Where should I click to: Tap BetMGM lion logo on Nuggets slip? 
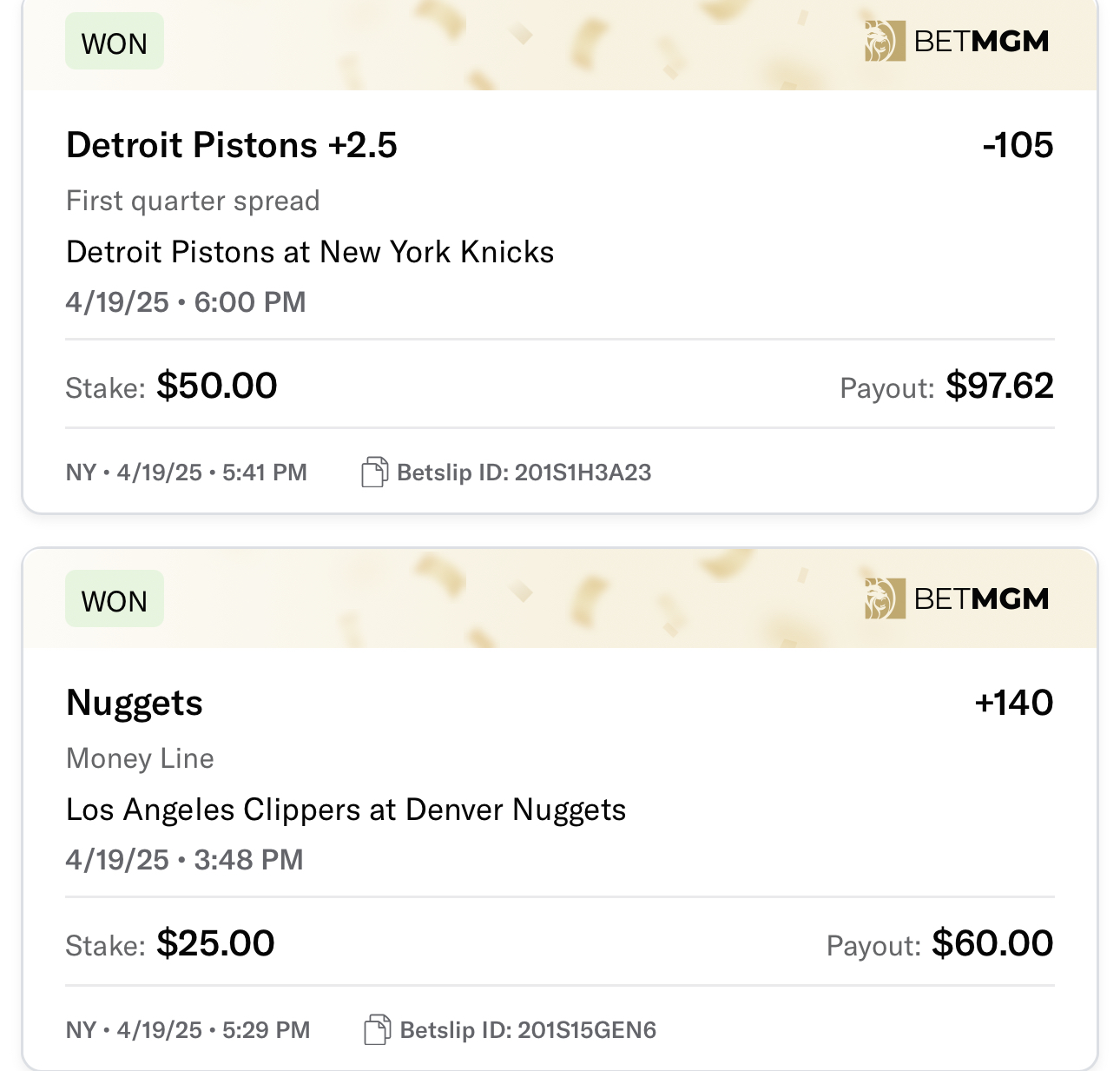pyautogui.click(x=885, y=598)
